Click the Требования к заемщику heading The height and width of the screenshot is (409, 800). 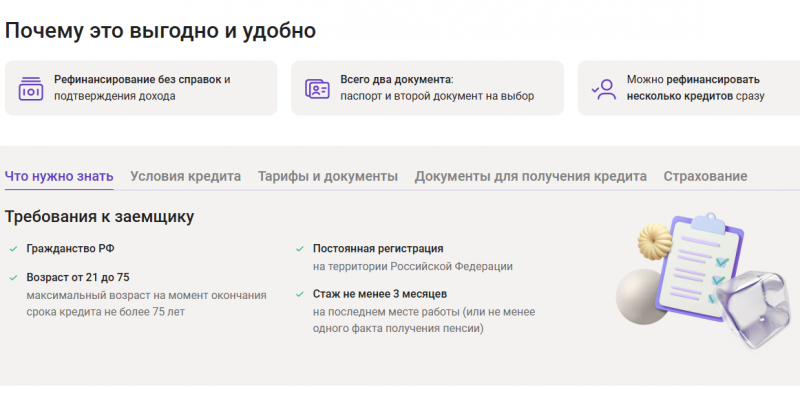[x=99, y=216]
